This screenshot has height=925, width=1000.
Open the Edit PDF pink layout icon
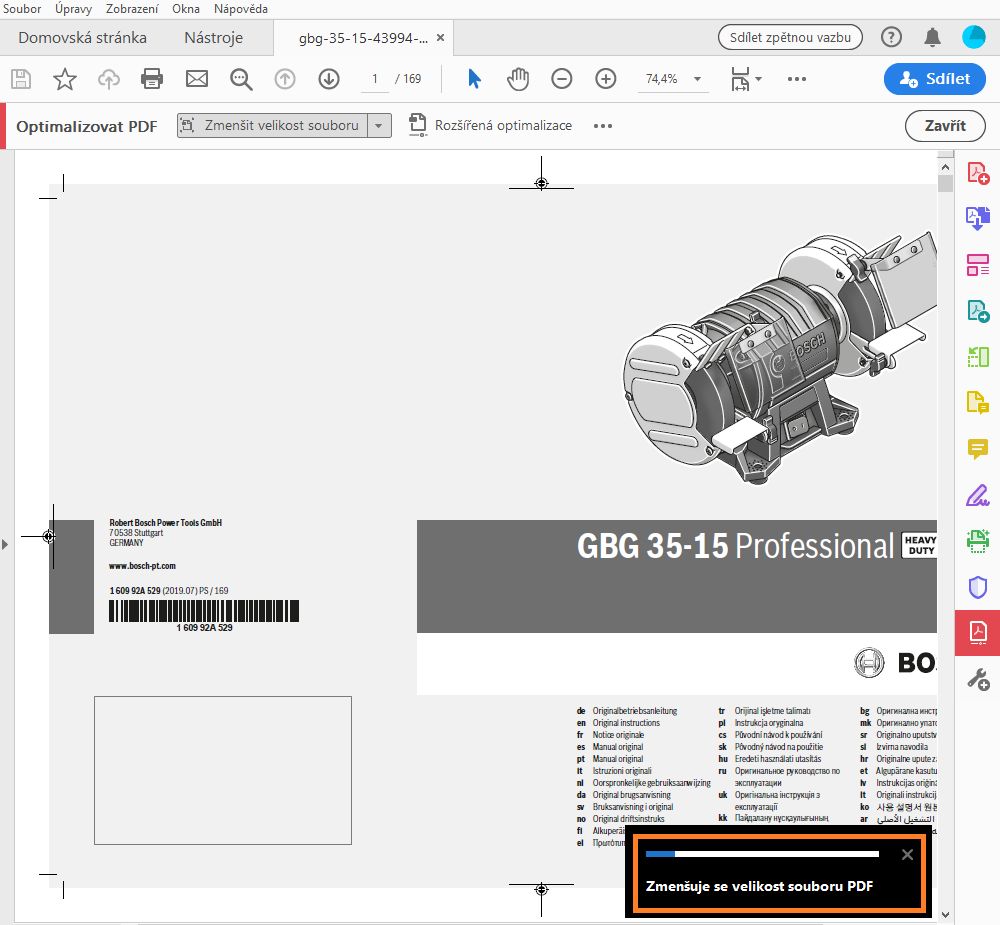pyautogui.click(x=978, y=265)
